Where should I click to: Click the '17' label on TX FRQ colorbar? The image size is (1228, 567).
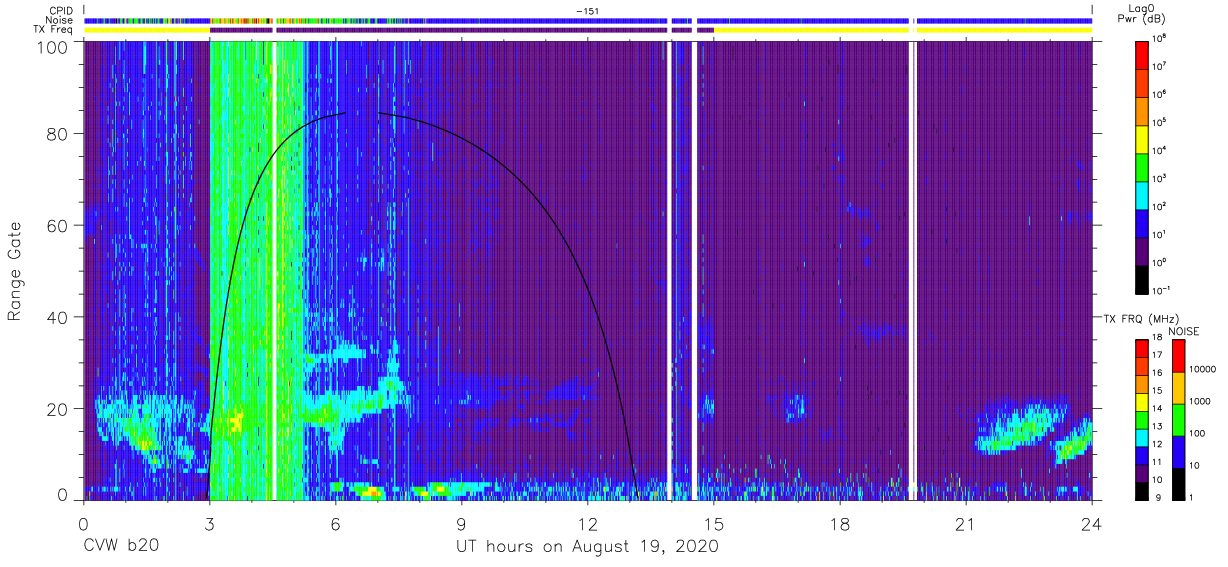[x=1158, y=357]
